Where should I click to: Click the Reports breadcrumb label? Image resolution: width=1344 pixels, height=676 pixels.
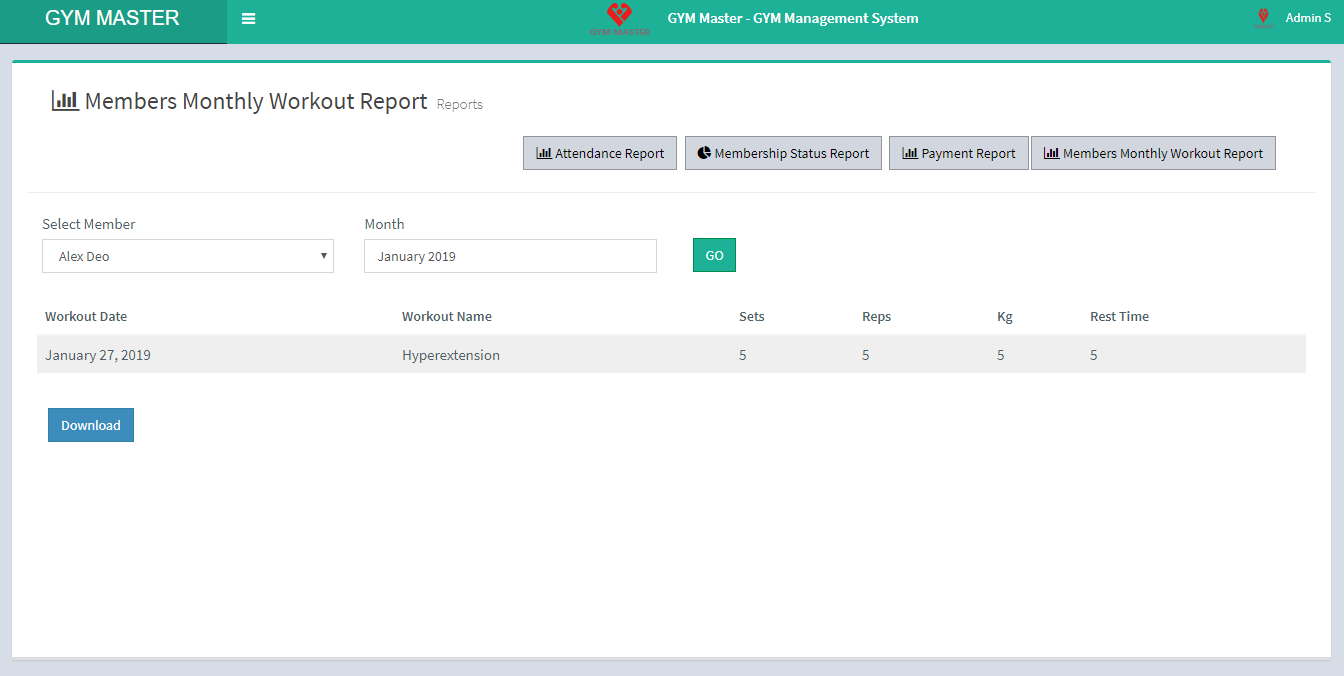pos(459,104)
